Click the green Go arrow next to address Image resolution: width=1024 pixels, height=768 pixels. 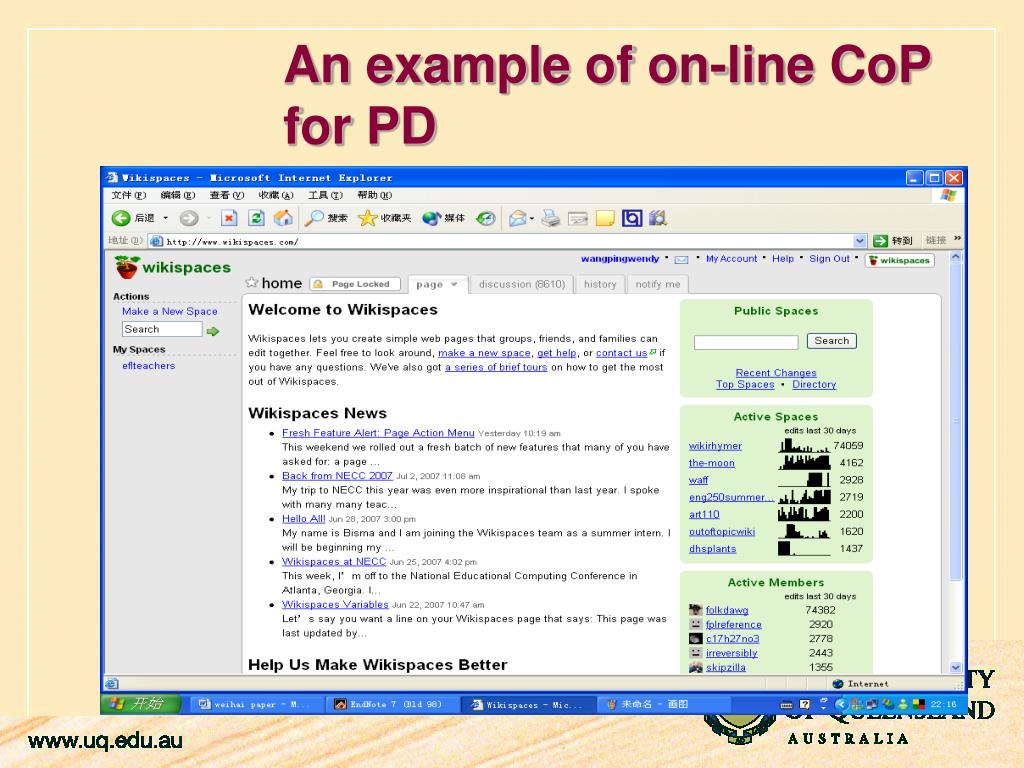[x=880, y=241]
